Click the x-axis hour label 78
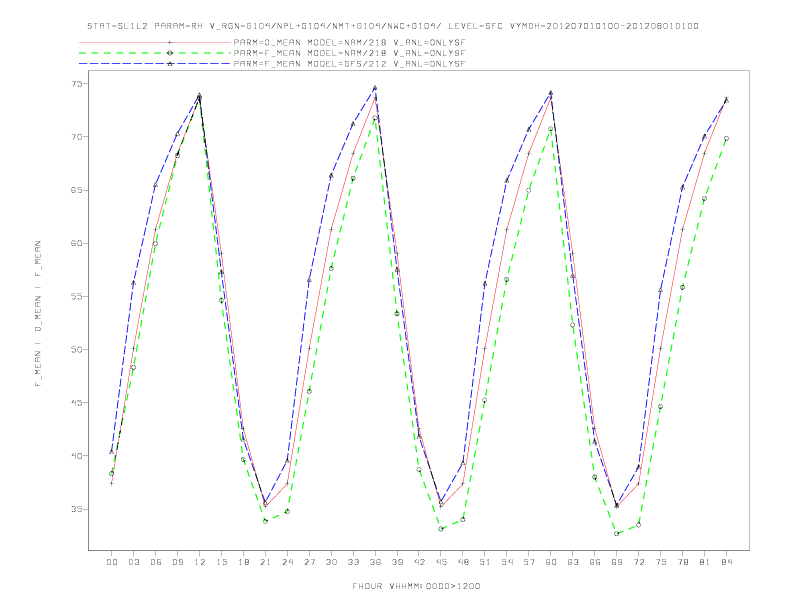This screenshot has height=612, width=792. 682,562
